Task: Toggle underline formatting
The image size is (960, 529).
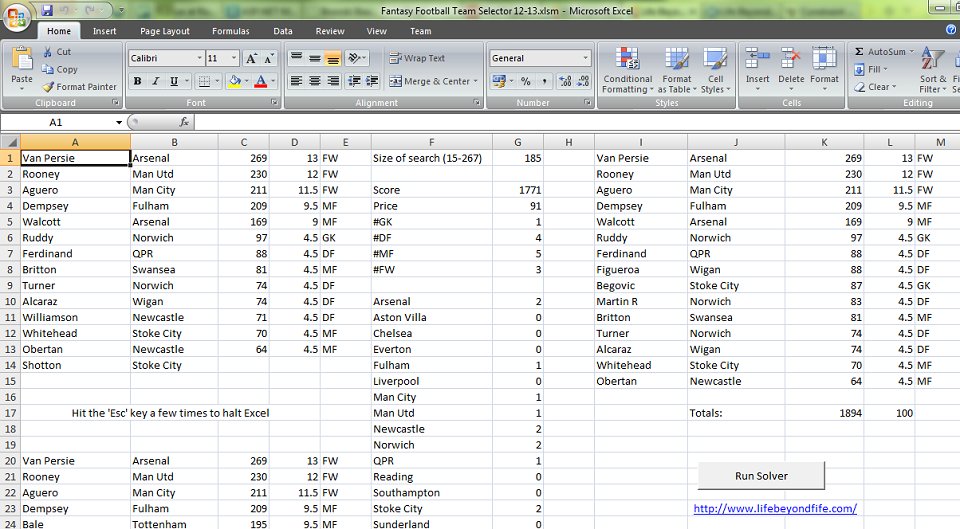Action: (174, 81)
